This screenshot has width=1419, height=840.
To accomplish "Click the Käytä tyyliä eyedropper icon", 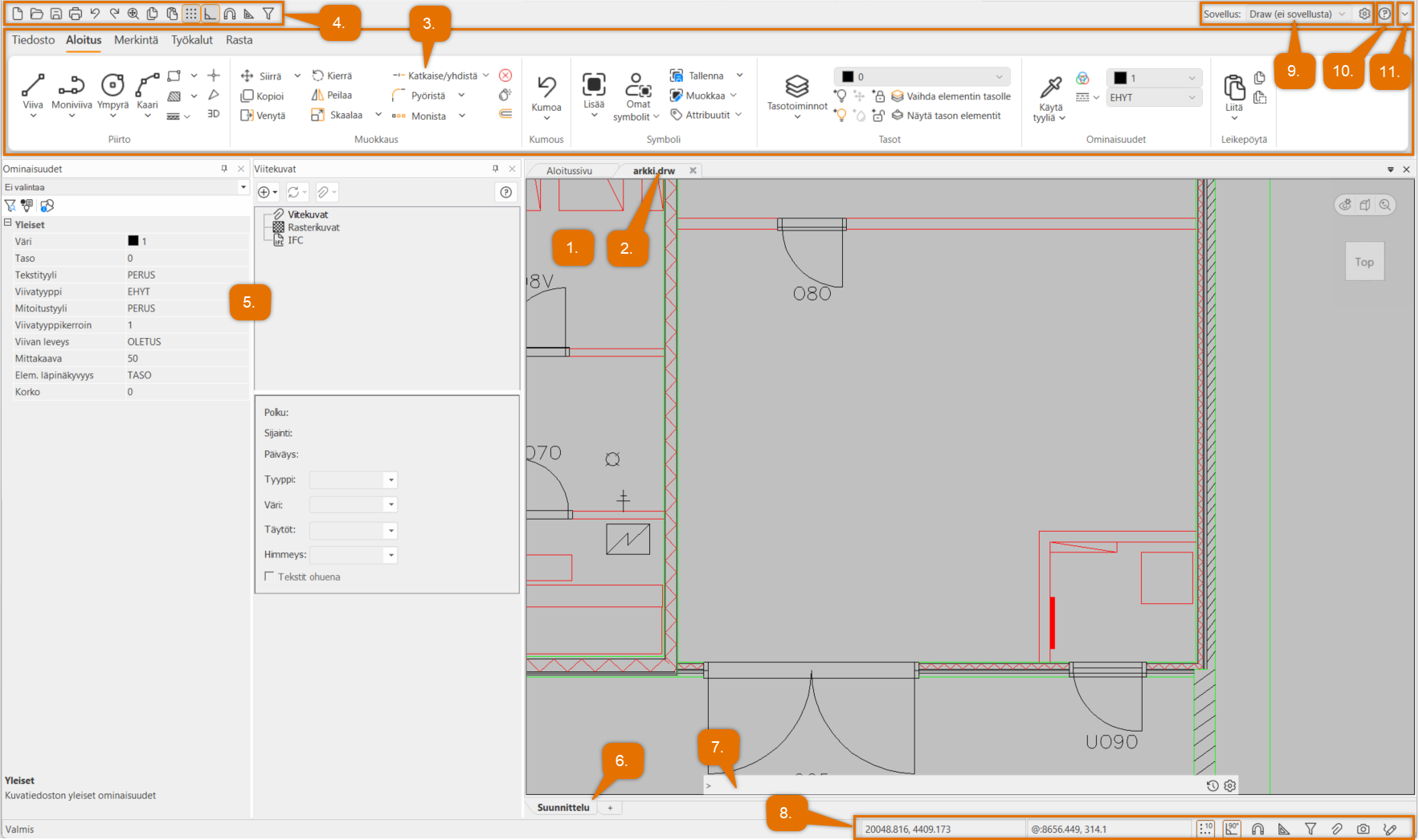I will coord(1050,87).
